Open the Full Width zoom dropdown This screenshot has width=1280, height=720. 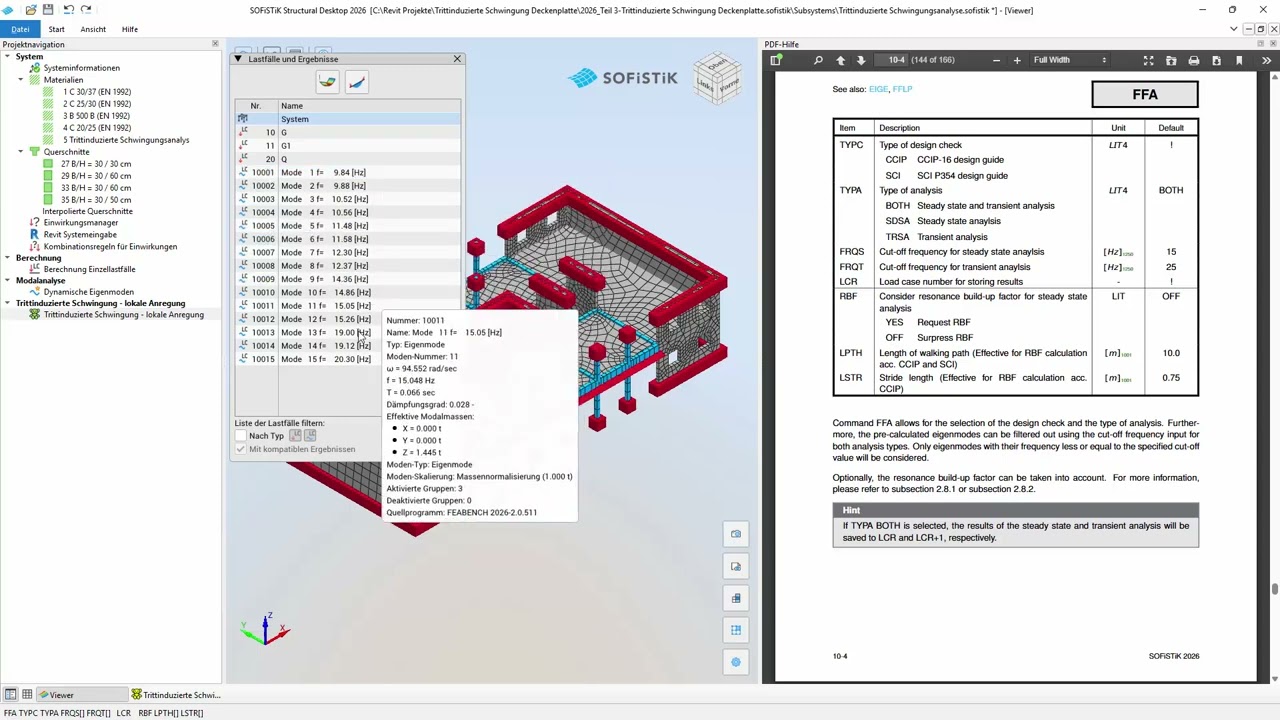(x=1070, y=60)
